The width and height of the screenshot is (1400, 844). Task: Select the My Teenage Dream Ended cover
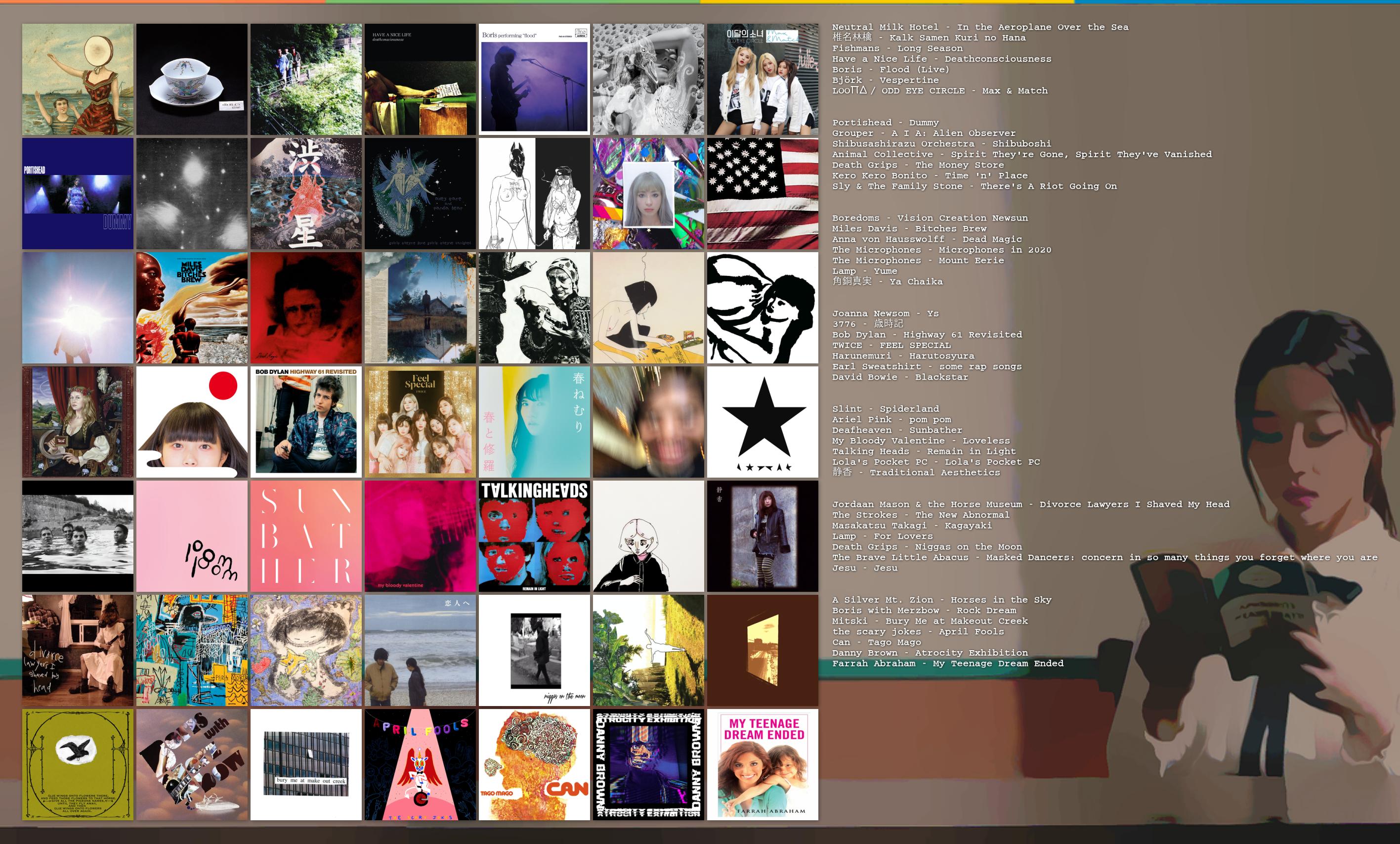[763, 764]
